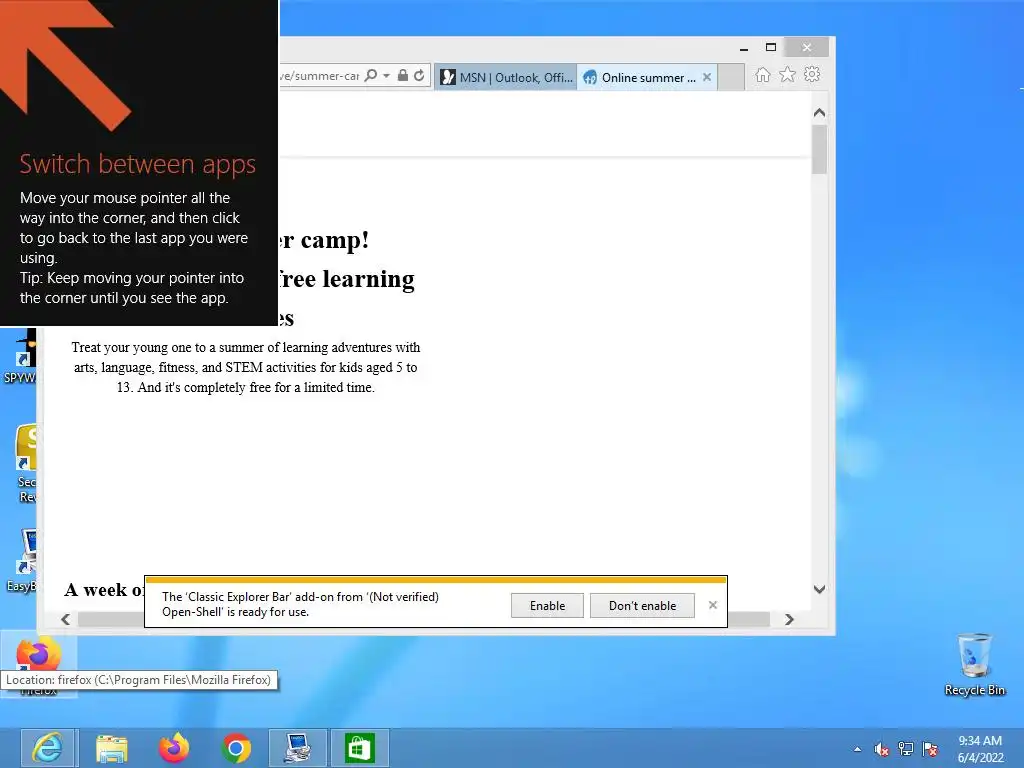The image size is (1024, 768).
Task: Open the Windows Store taskbar icon
Action: click(360, 748)
